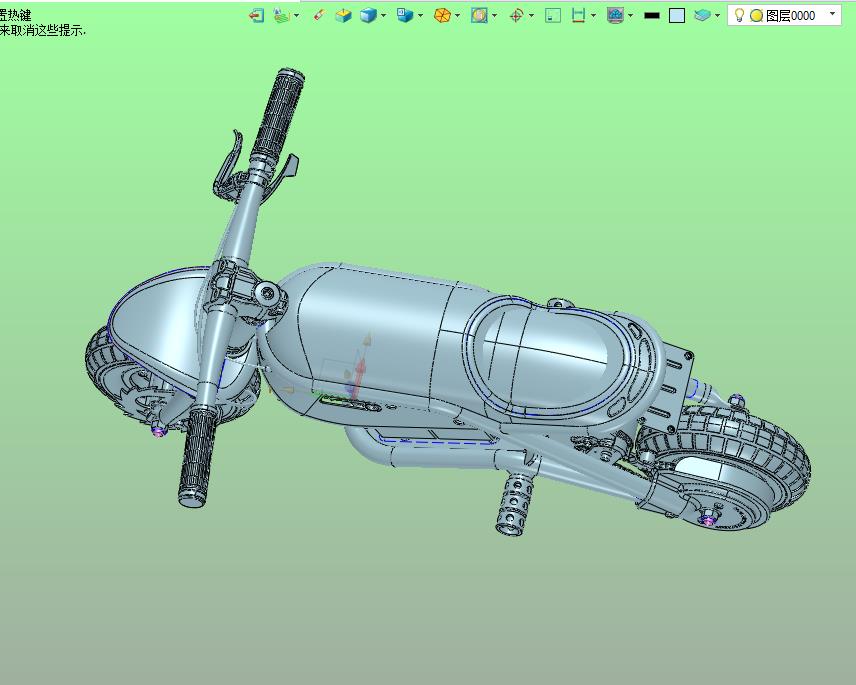Click the red exit arrow toolbar icon

(x=256, y=15)
